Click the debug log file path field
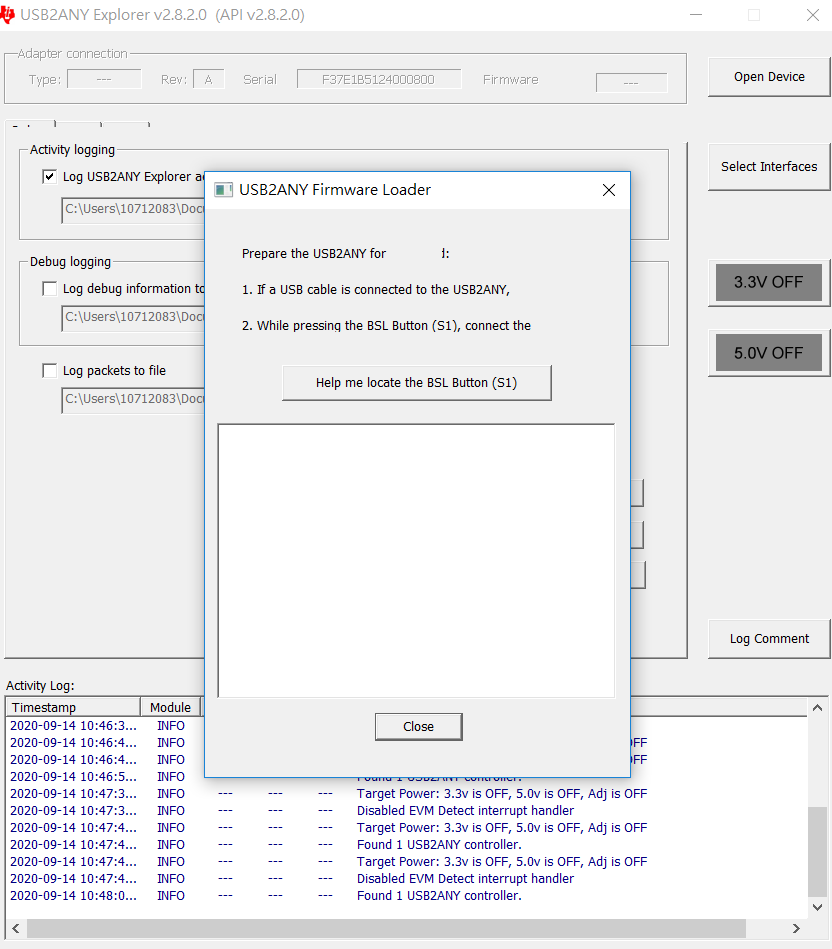Image resolution: width=832 pixels, height=949 pixels. click(133, 318)
